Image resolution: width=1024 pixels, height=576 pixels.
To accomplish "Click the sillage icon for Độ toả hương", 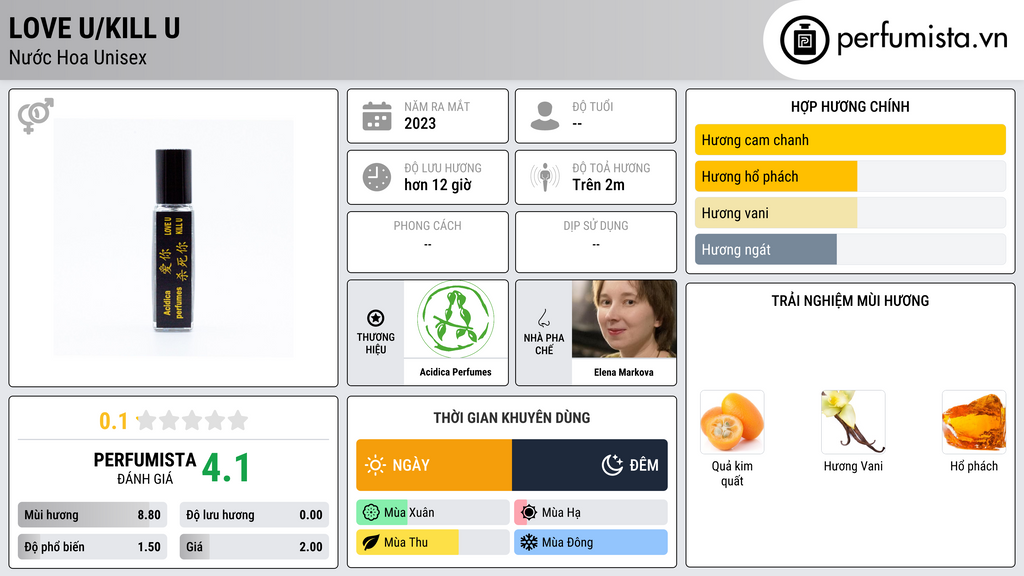I will click(x=545, y=177).
